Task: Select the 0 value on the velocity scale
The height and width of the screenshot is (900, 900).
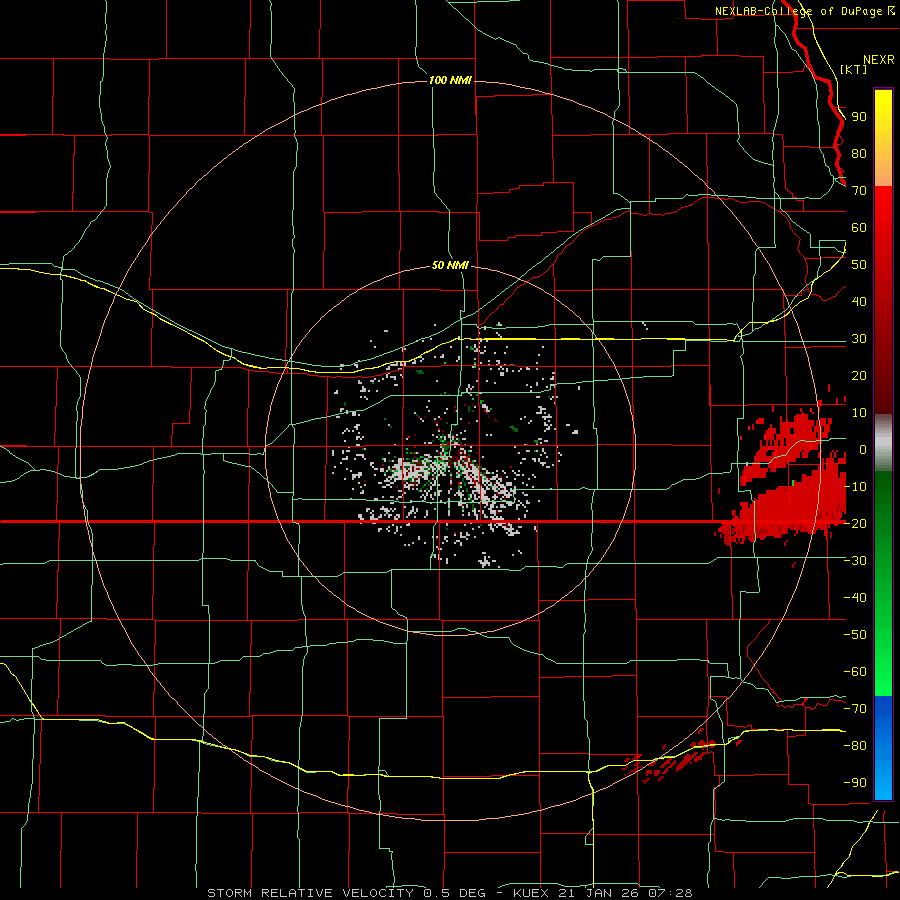Action: [x=863, y=450]
